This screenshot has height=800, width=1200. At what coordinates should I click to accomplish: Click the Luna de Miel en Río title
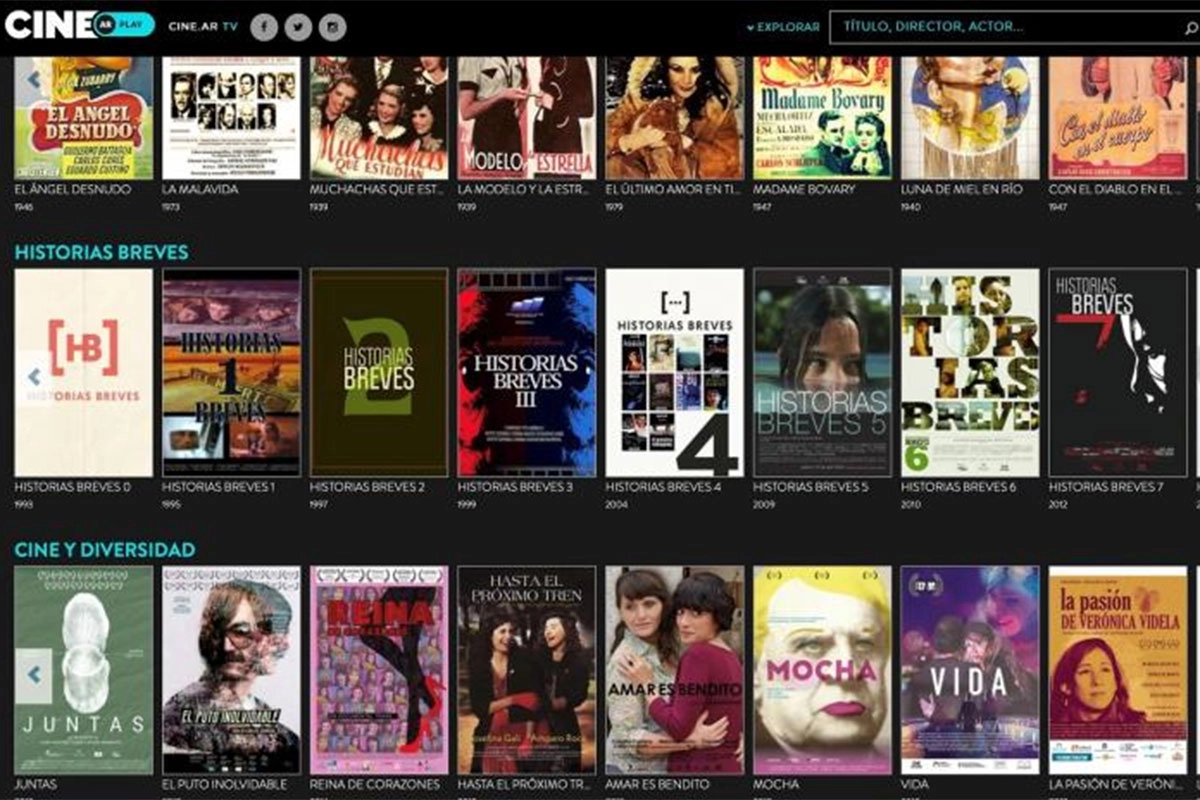coord(962,189)
